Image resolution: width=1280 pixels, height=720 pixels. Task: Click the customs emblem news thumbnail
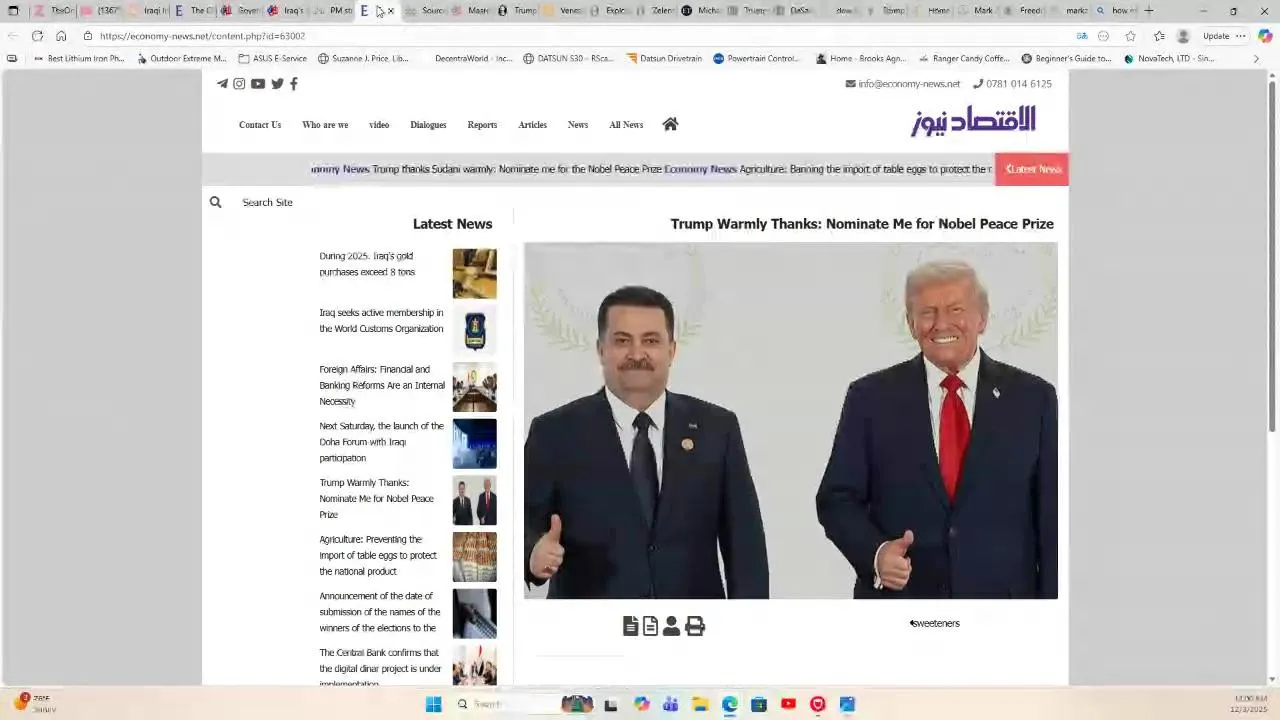pyautogui.click(x=474, y=330)
